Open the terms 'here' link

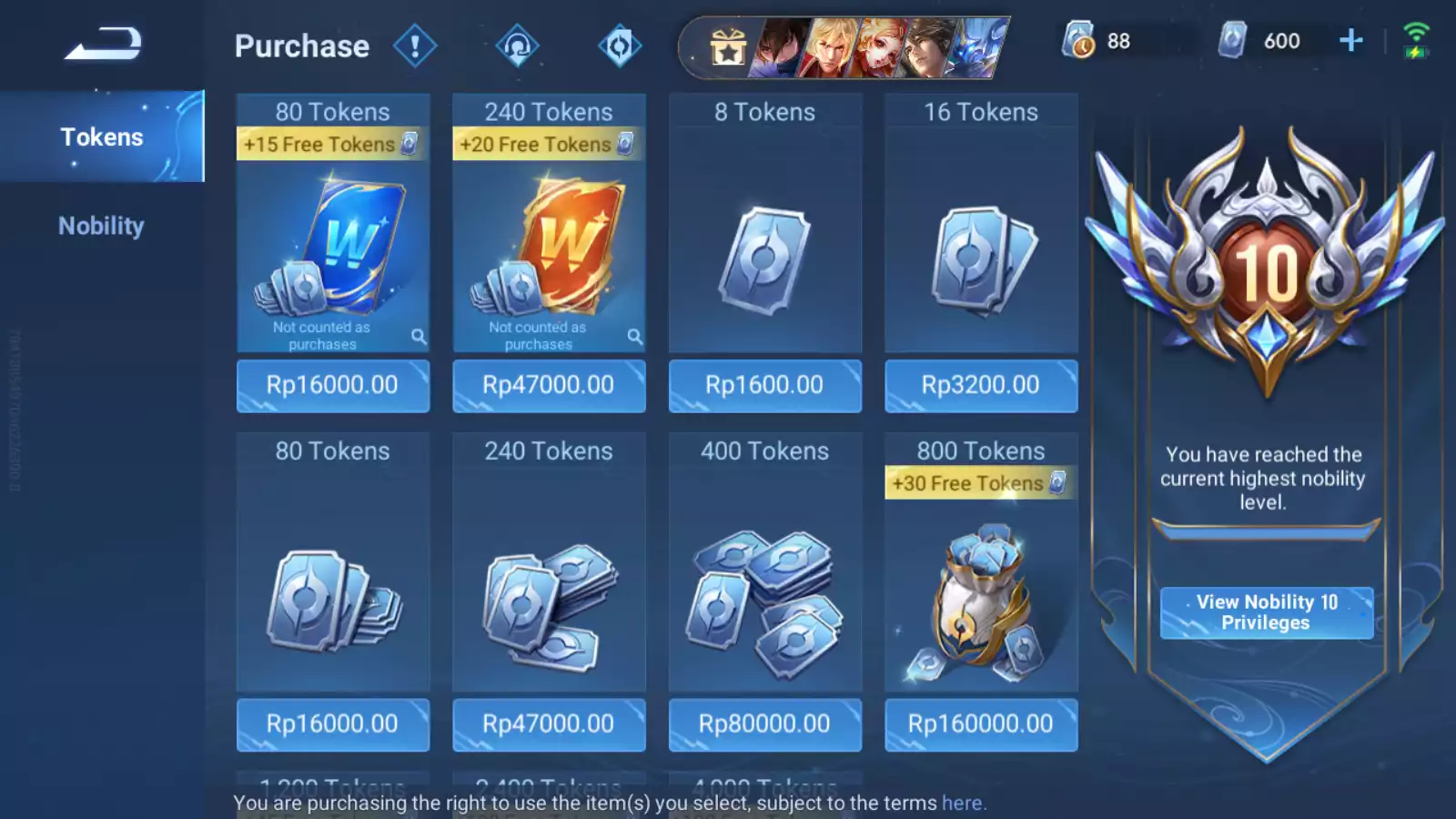tap(962, 803)
